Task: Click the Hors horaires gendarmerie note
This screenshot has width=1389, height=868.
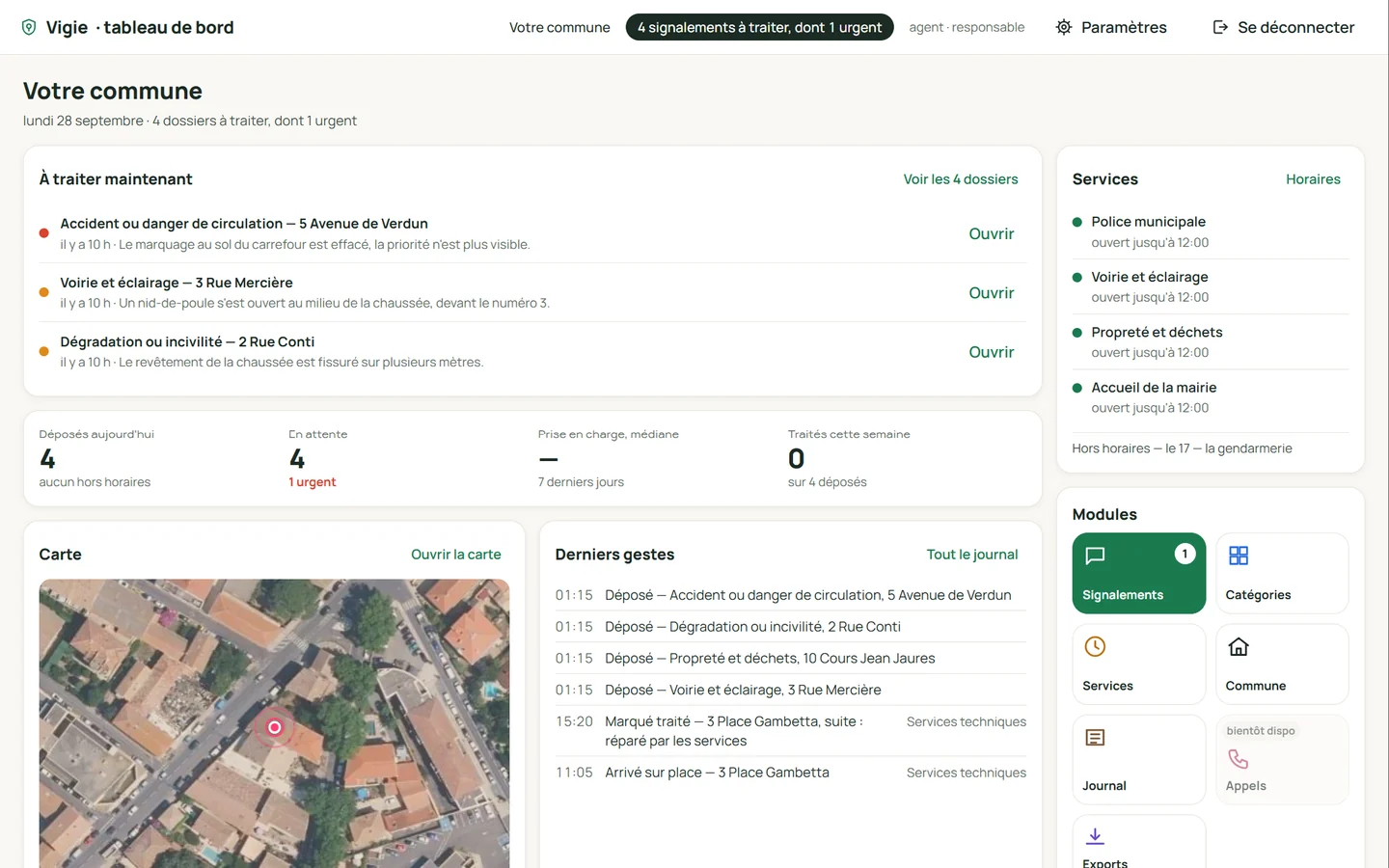Action: (1182, 448)
